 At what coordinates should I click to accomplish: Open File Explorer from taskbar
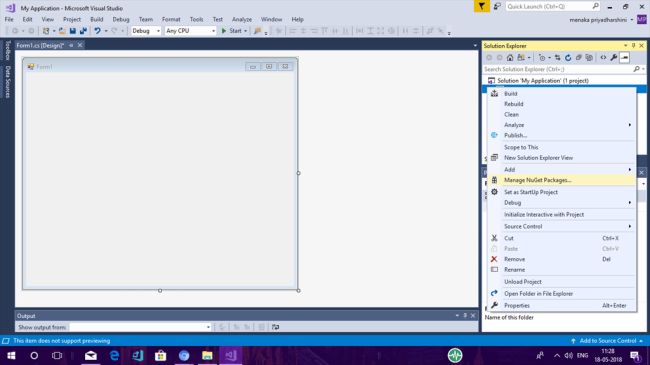coord(207,355)
